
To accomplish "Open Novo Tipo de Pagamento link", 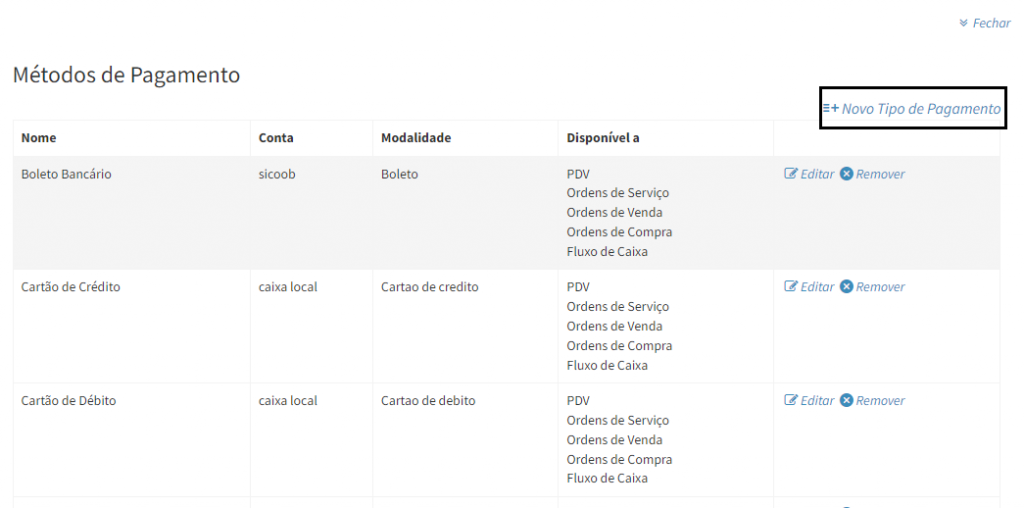I will click(920, 109).
